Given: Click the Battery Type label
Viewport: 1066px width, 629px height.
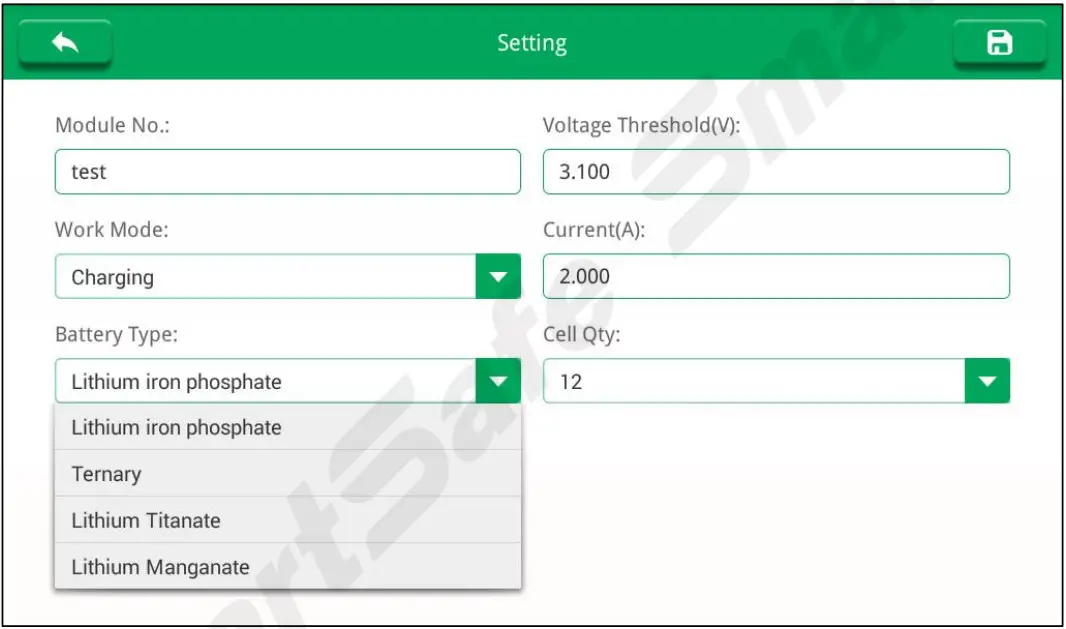Looking at the screenshot, I should coord(116,335).
